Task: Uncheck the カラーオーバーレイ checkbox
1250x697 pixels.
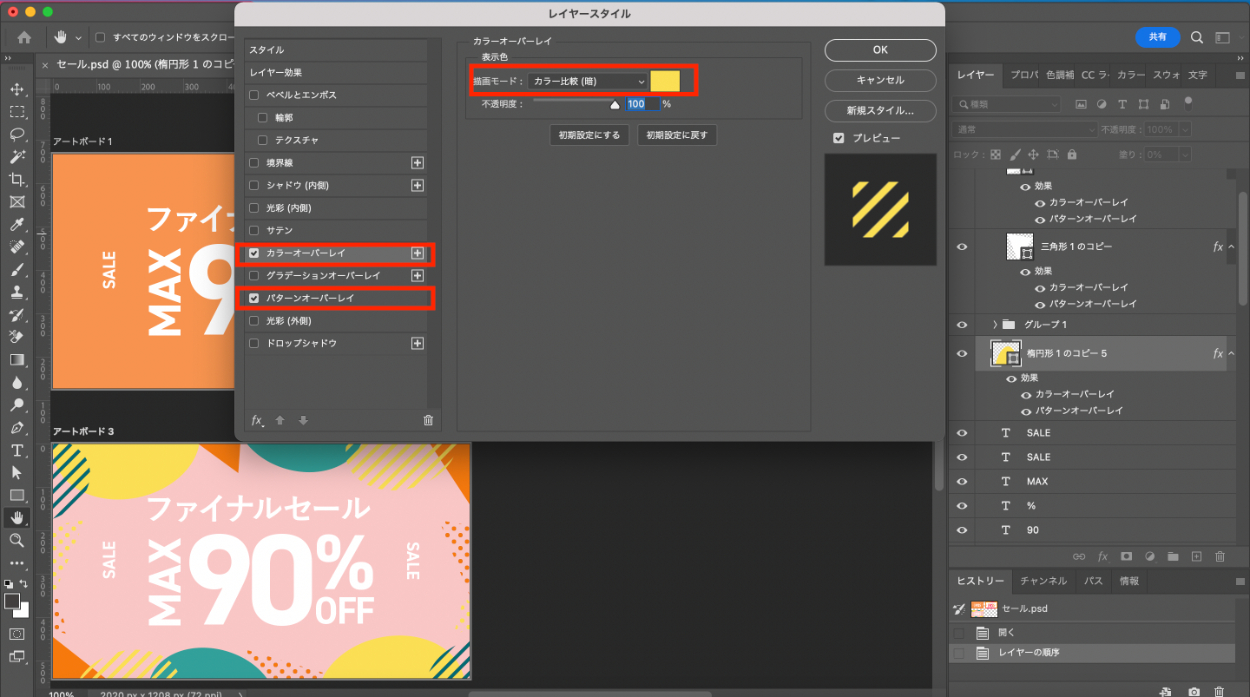Action: 254,253
